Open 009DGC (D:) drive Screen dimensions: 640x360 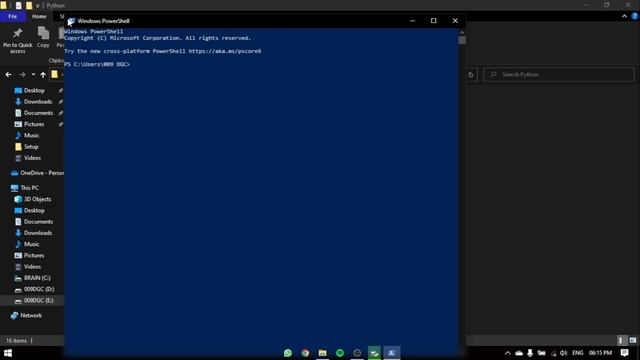pos(38,289)
